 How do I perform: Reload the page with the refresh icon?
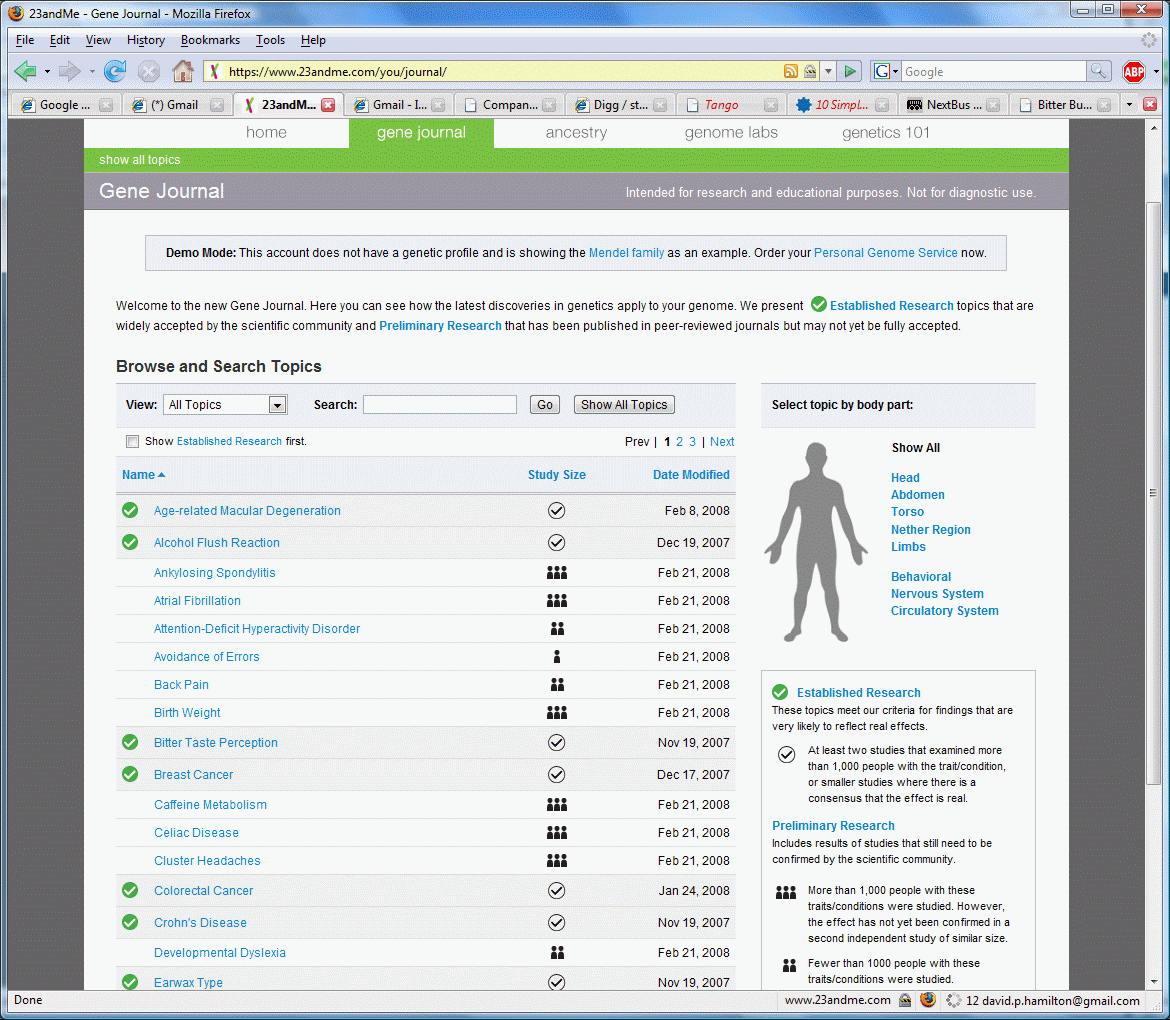(x=114, y=72)
